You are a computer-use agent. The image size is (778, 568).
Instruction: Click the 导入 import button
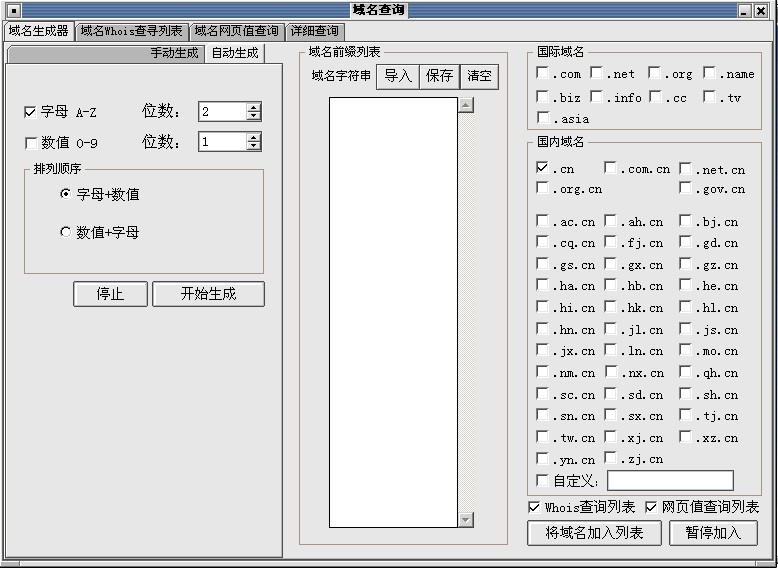[x=398, y=76]
